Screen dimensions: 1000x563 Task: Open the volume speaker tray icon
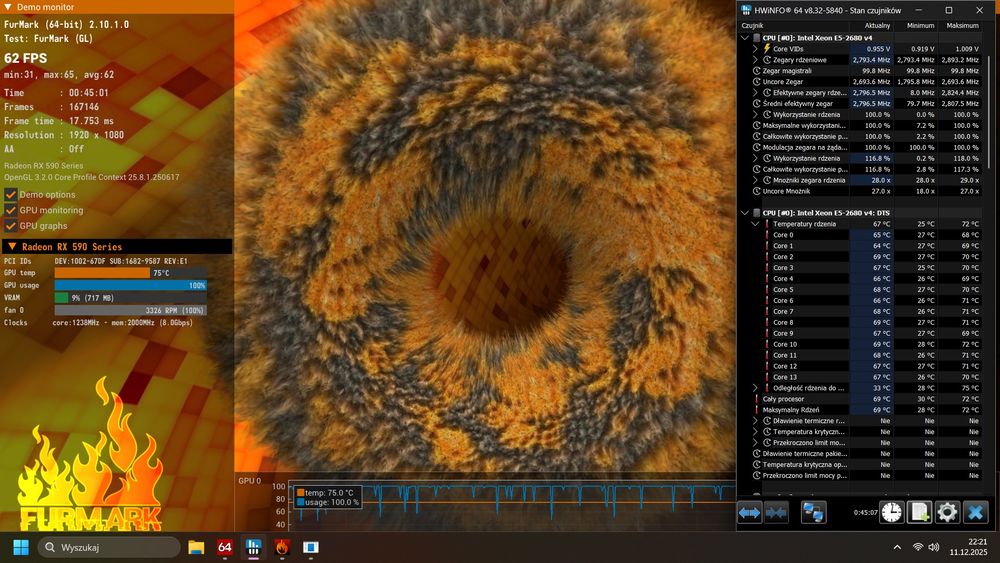tap(934, 547)
